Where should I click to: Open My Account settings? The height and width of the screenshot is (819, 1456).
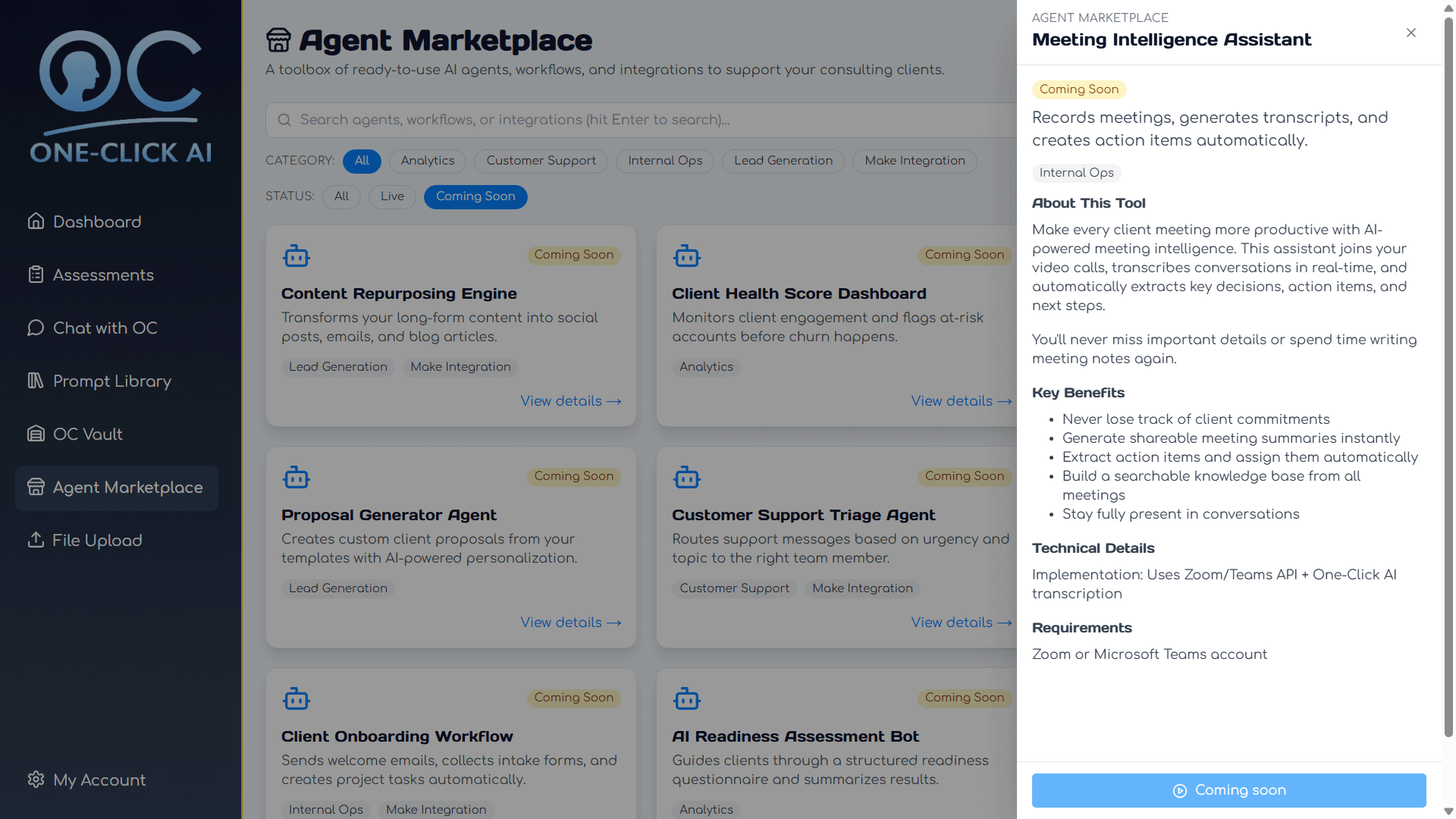pos(99,780)
